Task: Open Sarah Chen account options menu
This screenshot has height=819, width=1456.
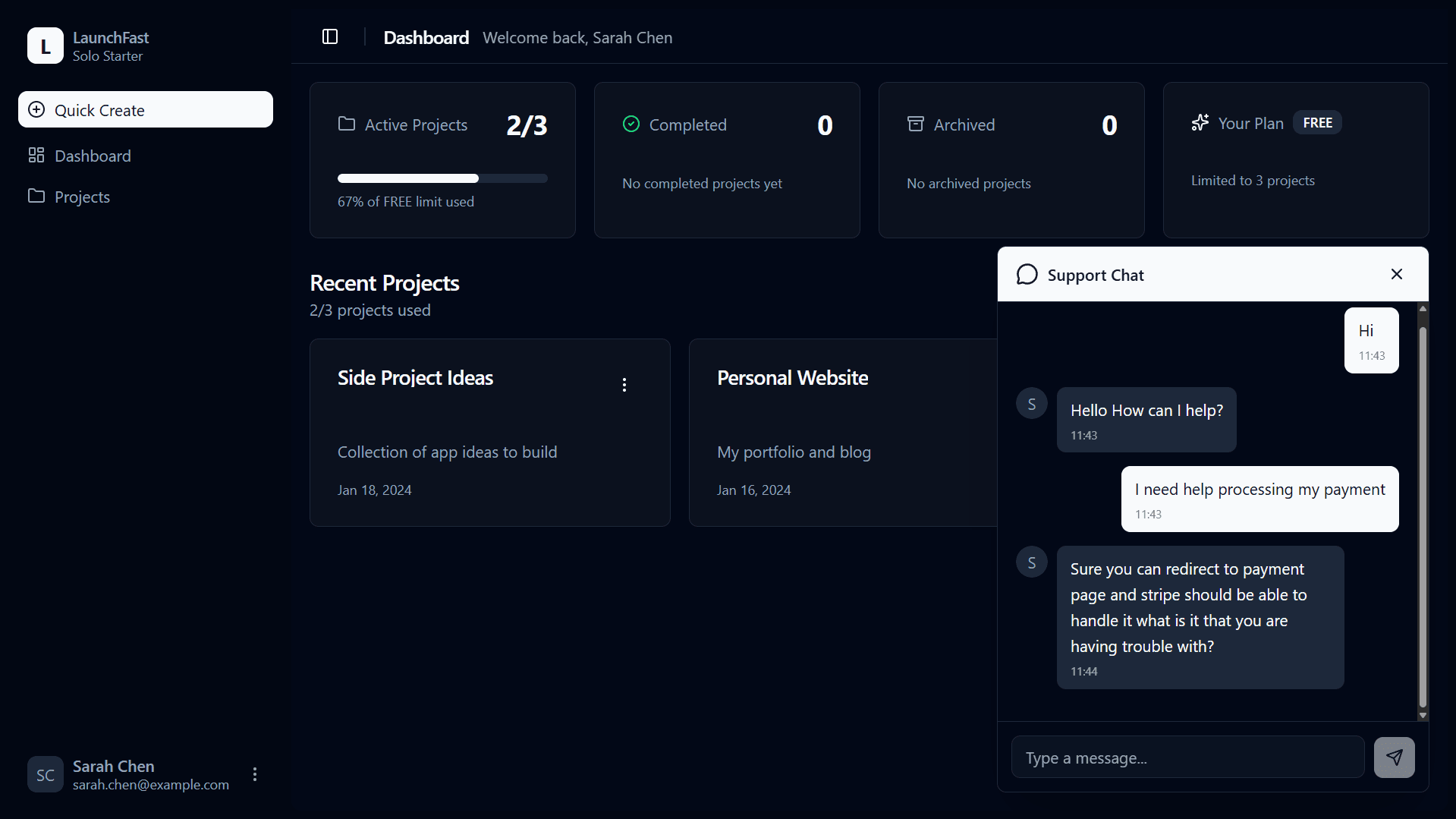Action: point(255,774)
